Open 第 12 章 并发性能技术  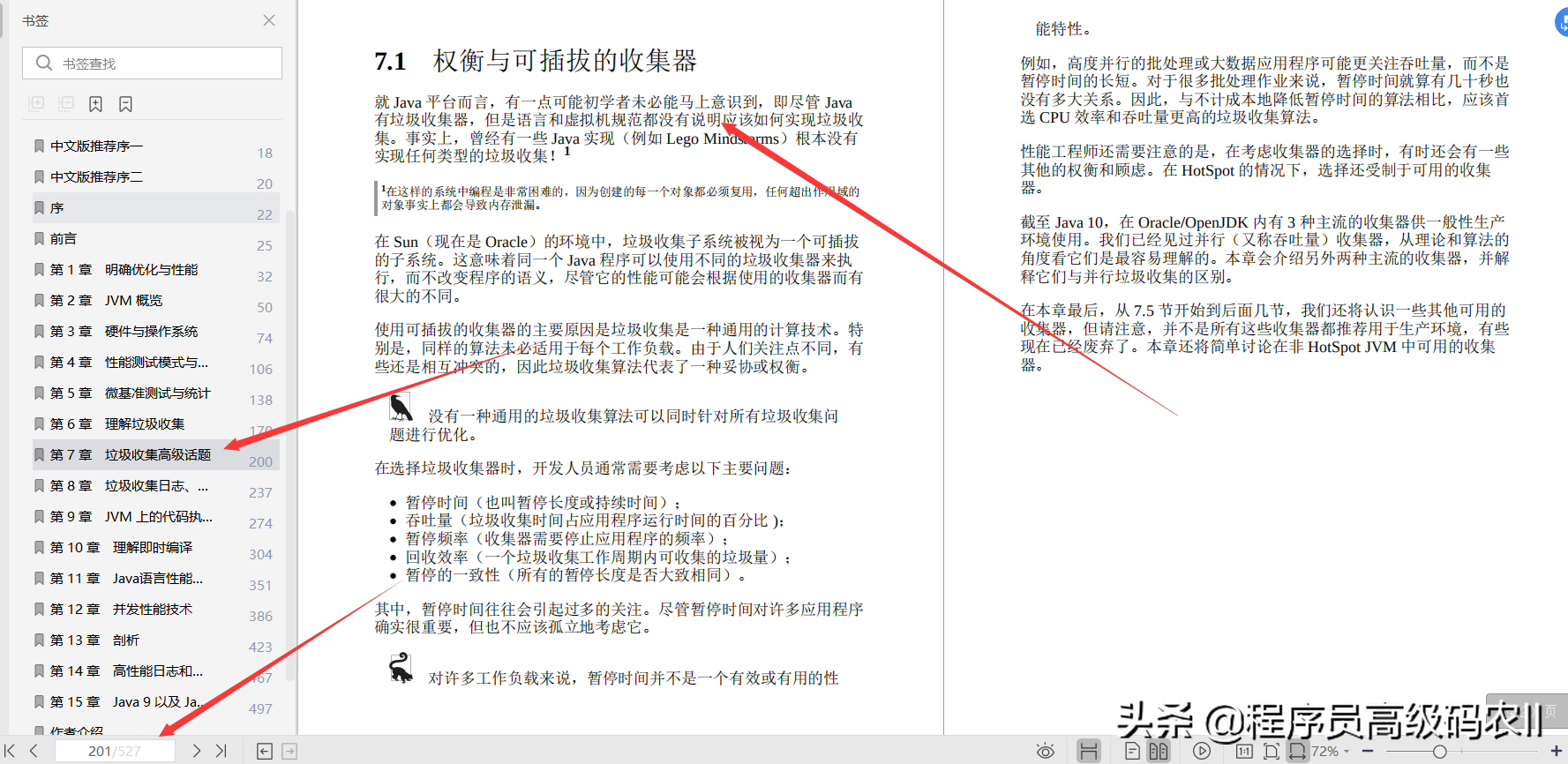pos(155,609)
